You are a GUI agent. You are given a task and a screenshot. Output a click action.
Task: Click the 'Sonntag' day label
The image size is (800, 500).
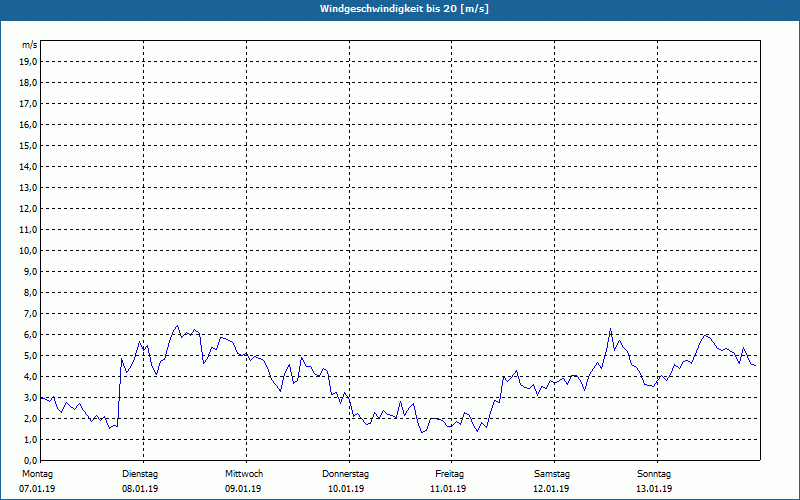[x=654, y=474]
